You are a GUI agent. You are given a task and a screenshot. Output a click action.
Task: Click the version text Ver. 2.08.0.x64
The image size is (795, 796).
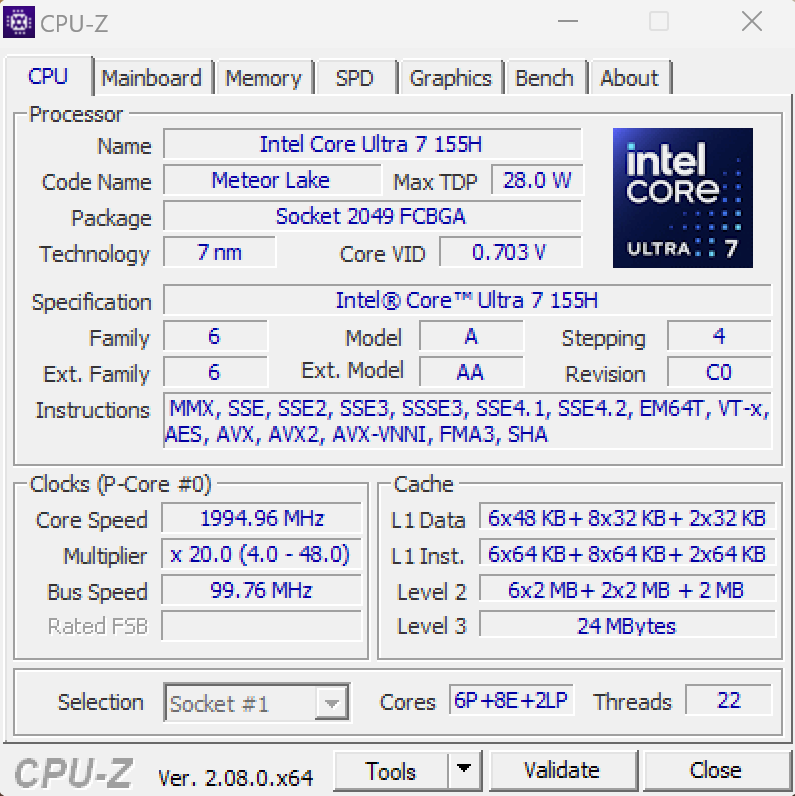click(236, 777)
